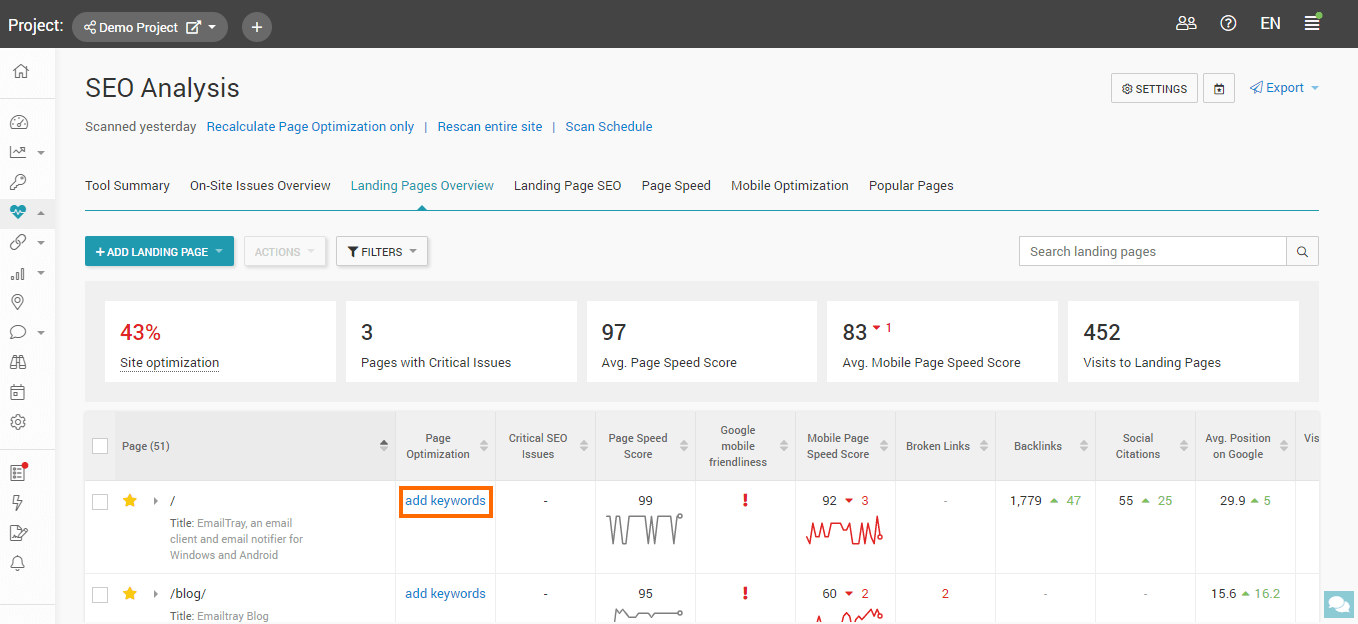Open the keyword key icon in sidebar
Screen dimensions: 1358x624
[x=18, y=182]
